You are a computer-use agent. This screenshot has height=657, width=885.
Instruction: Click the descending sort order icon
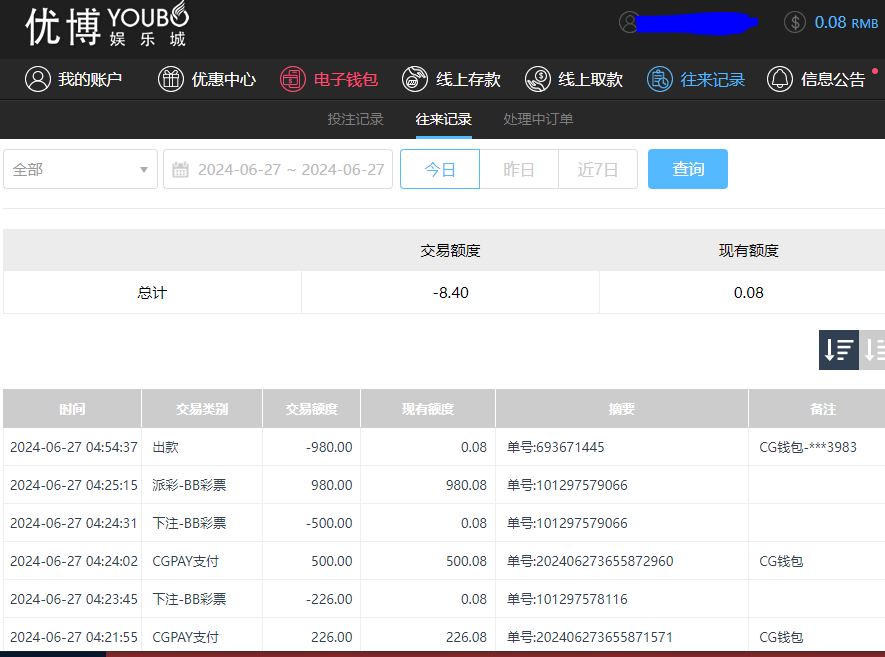838,350
